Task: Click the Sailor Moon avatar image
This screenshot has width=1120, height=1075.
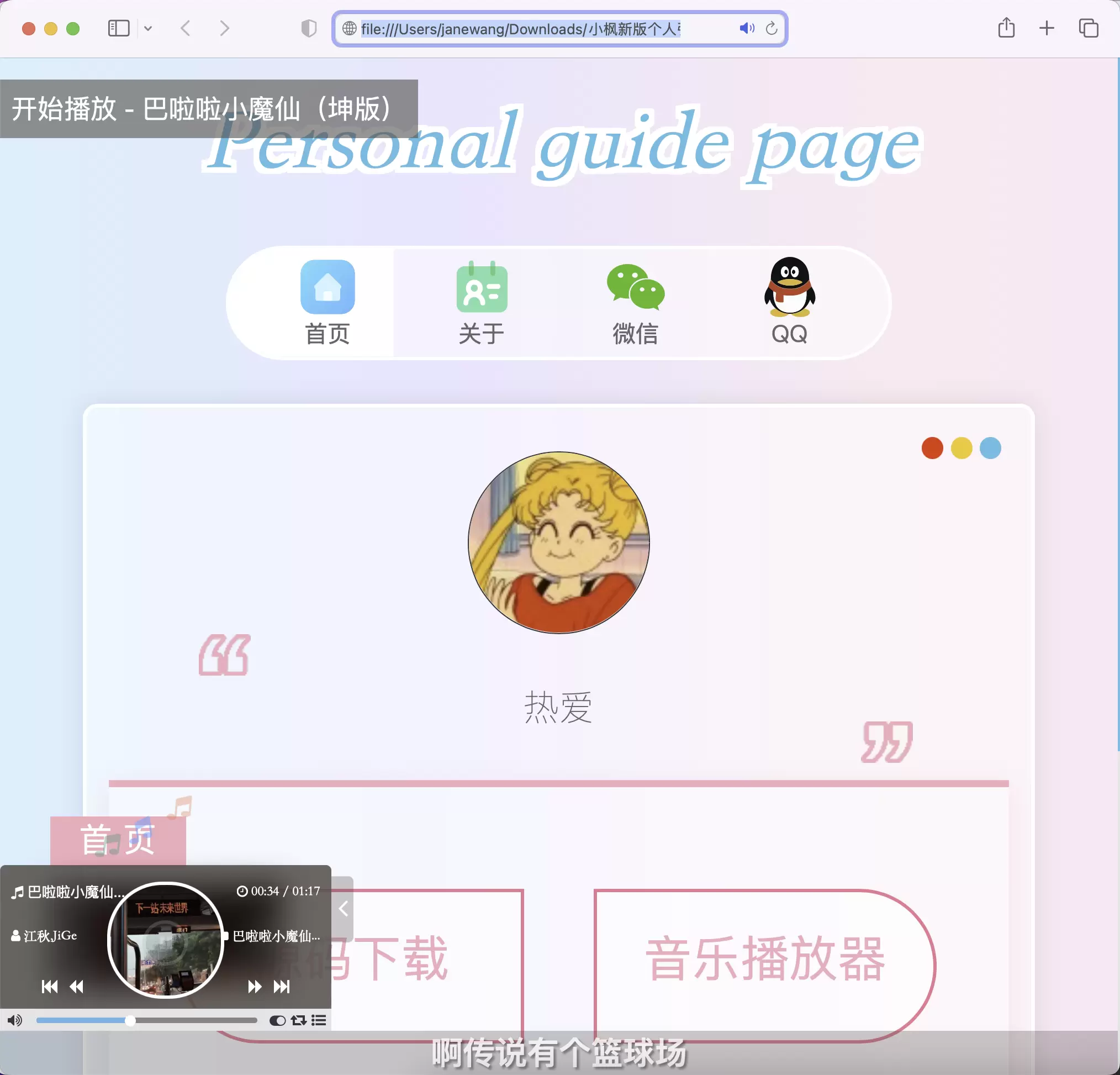Action: click(559, 543)
